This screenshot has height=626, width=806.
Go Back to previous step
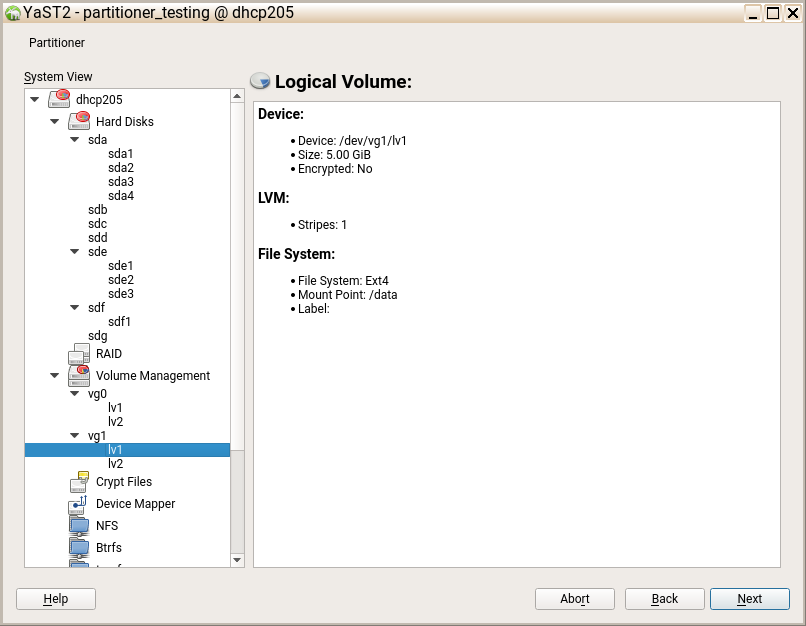click(665, 599)
